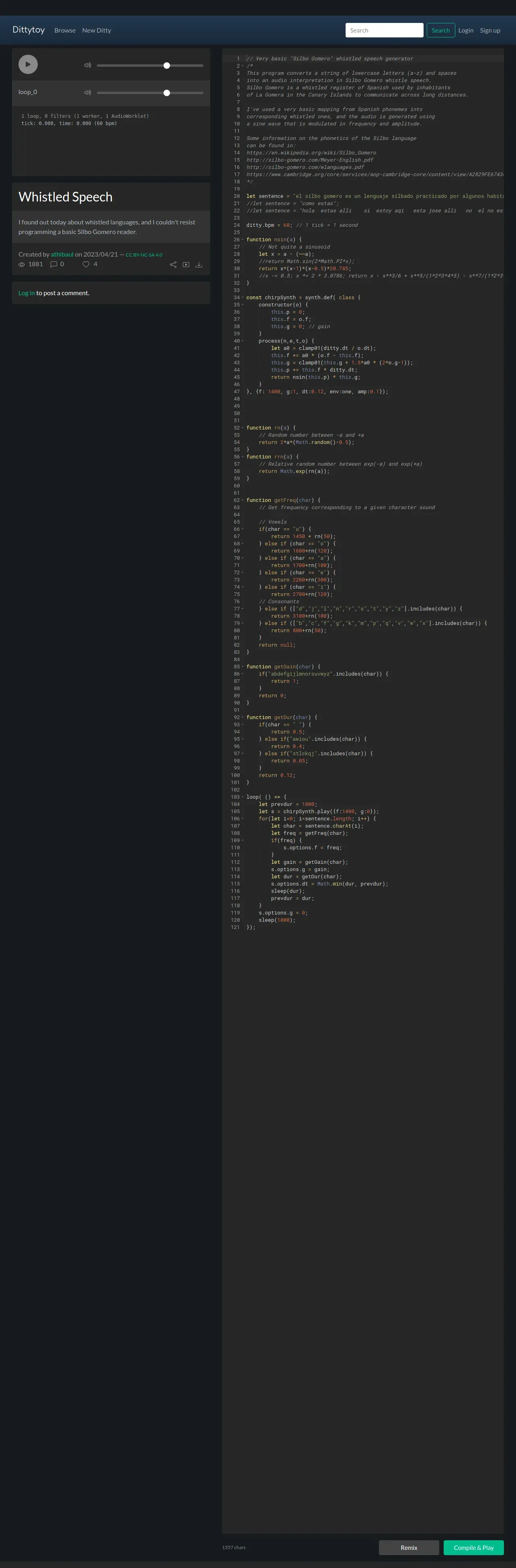Open the CC BY-NC-SA 4.0 license link
This screenshot has height=1568, width=516.
pyautogui.click(x=144, y=255)
